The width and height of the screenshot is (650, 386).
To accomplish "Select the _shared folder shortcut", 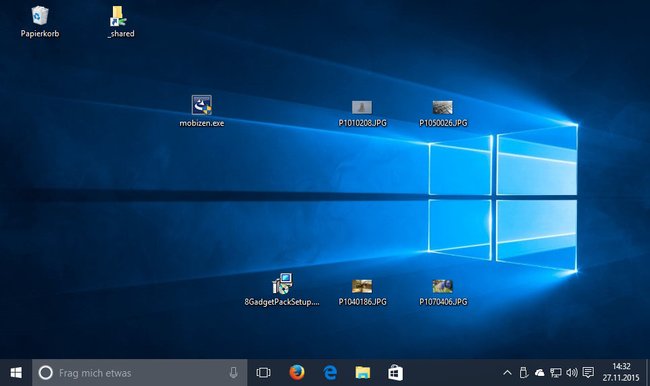I will 118,16.
